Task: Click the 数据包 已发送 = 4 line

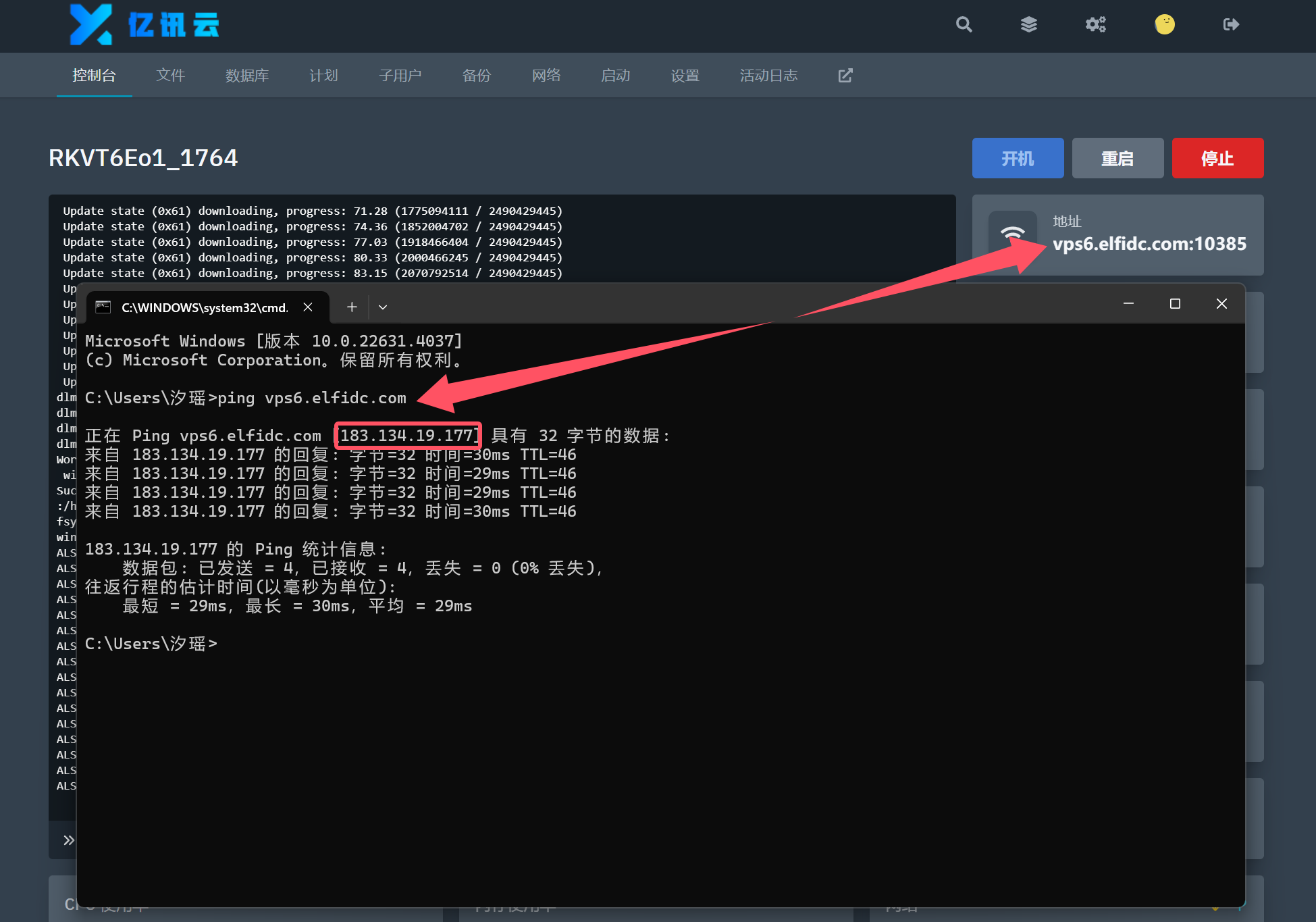Action: (363, 568)
